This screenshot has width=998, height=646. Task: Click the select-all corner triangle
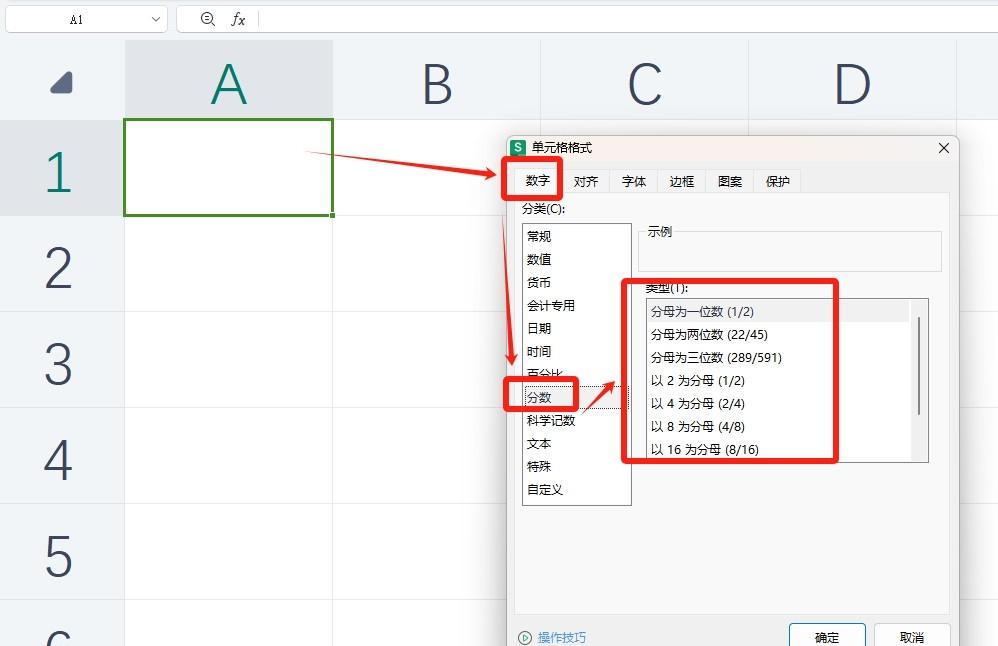[x=62, y=82]
